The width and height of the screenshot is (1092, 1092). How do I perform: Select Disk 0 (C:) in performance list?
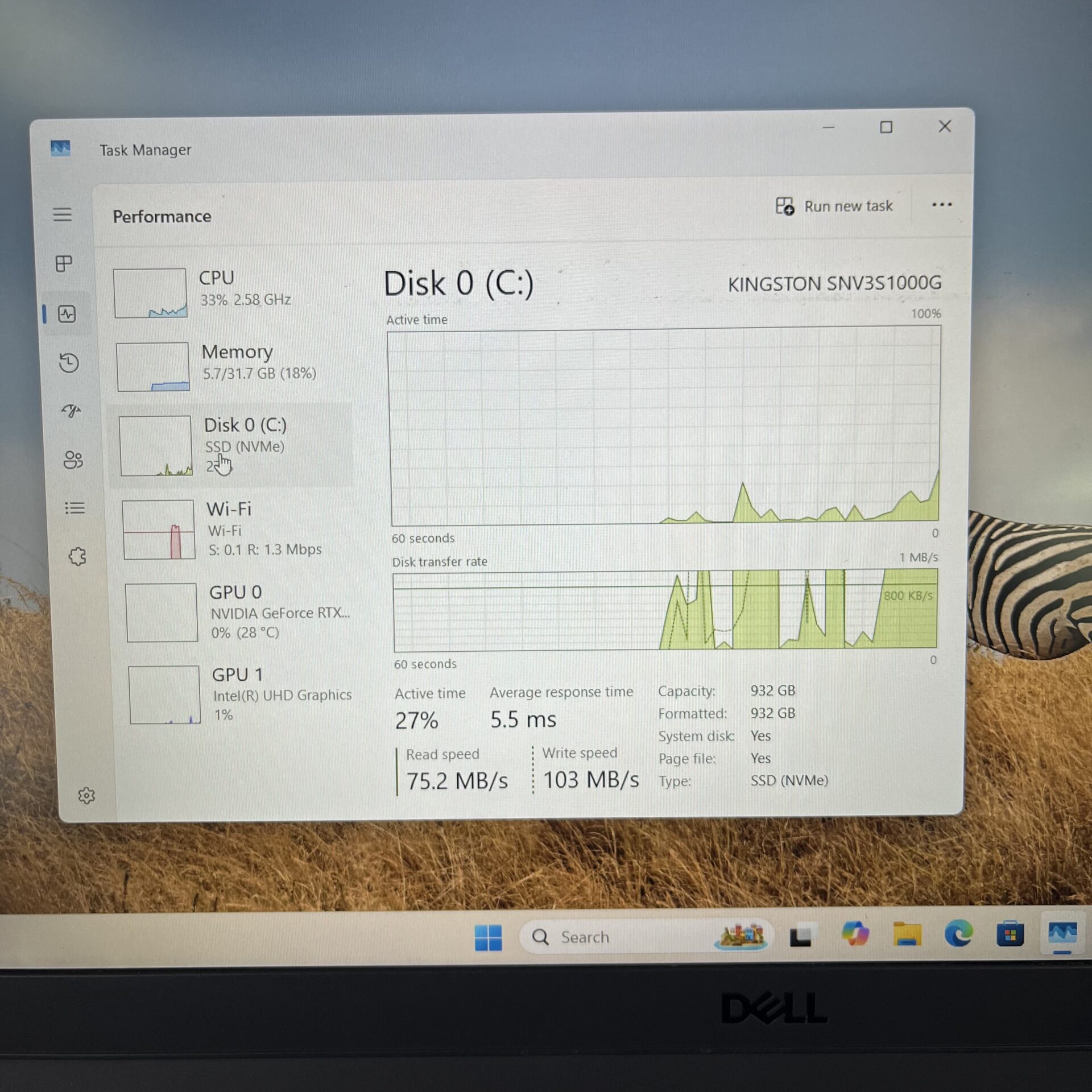[231, 445]
